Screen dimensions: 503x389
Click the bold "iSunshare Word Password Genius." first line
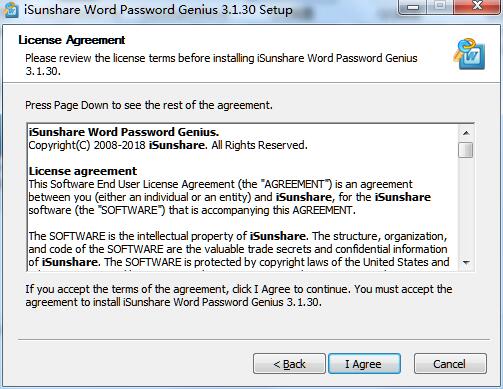(124, 132)
